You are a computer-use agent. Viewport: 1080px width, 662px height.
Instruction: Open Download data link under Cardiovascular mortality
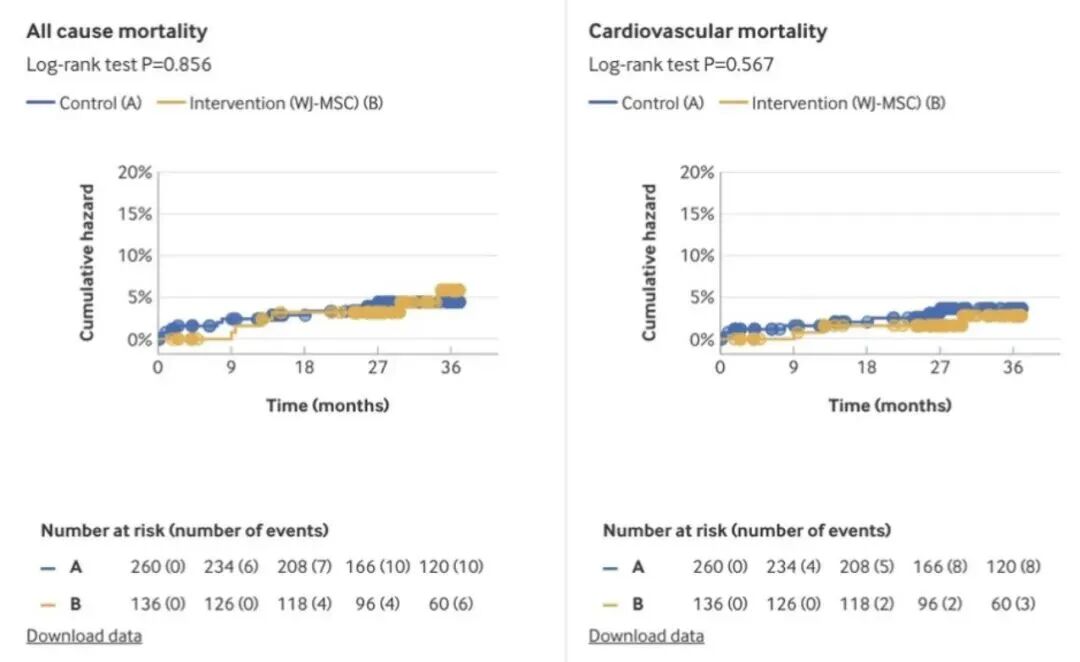pyautogui.click(x=646, y=636)
